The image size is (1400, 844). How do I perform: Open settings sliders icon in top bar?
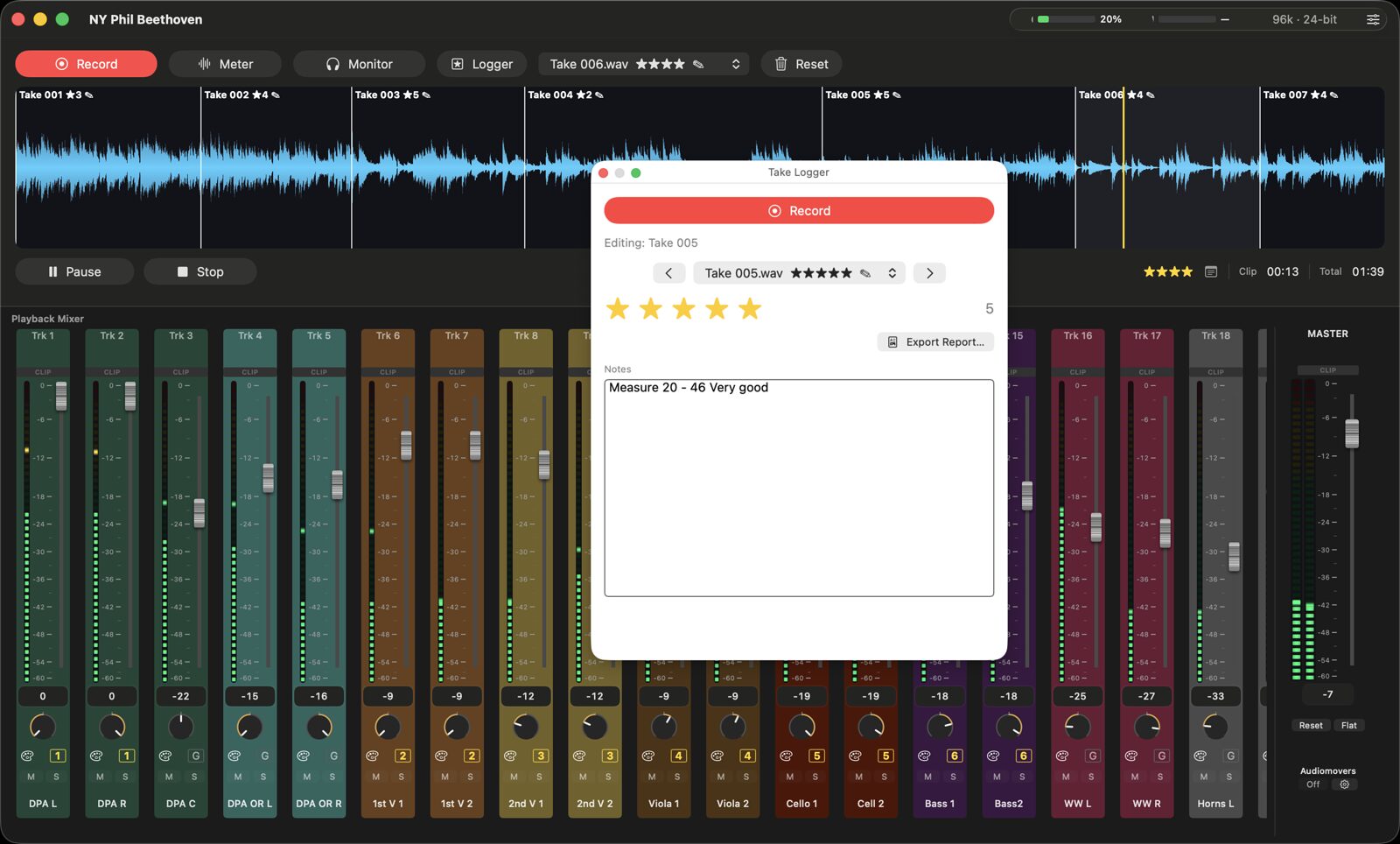pyautogui.click(x=1374, y=19)
